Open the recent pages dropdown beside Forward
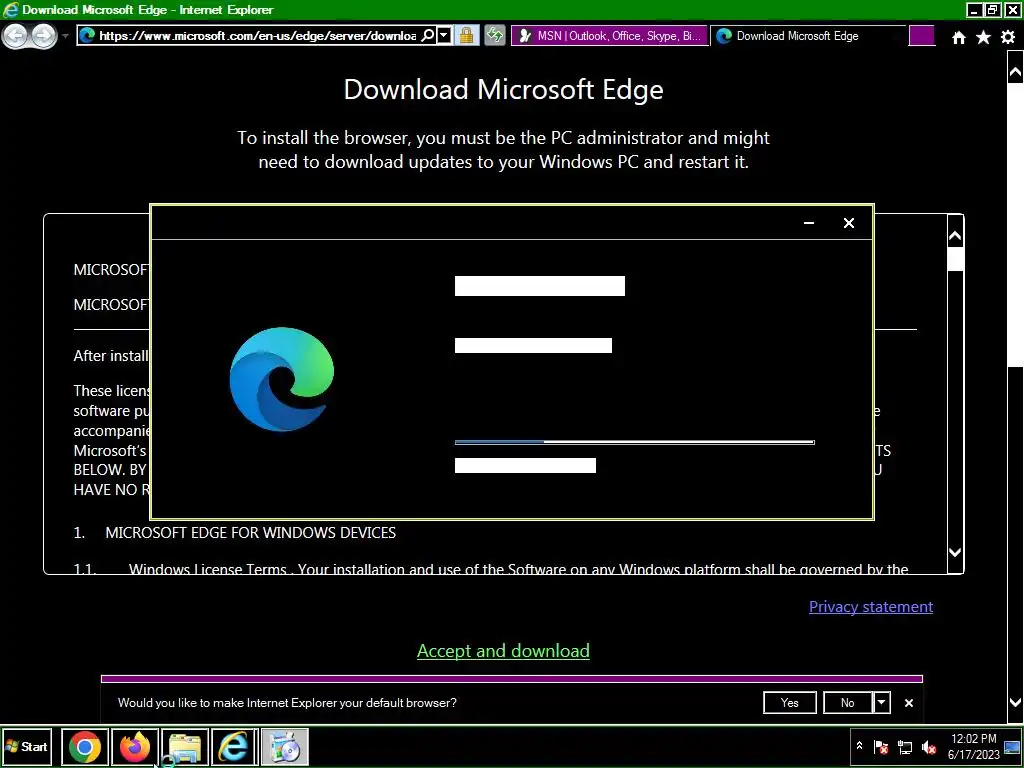The height and width of the screenshot is (768, 1024). [65, 36]
